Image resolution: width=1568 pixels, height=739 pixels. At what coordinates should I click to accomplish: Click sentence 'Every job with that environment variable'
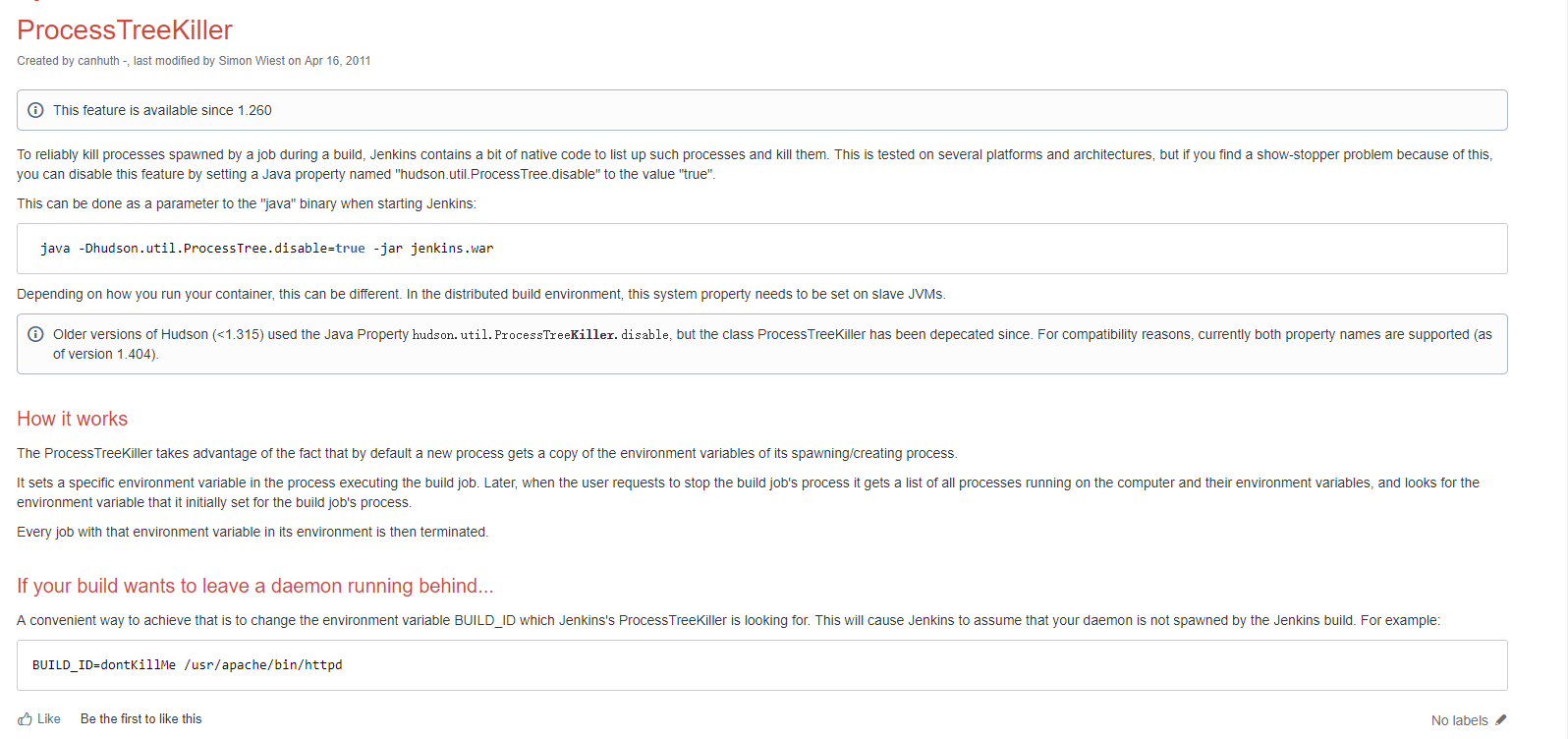tap(252, 532)
